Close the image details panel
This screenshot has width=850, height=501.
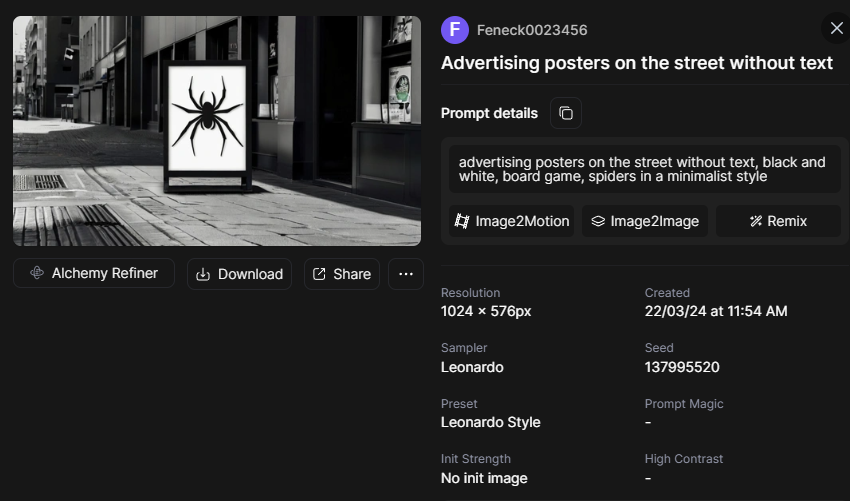836,28
